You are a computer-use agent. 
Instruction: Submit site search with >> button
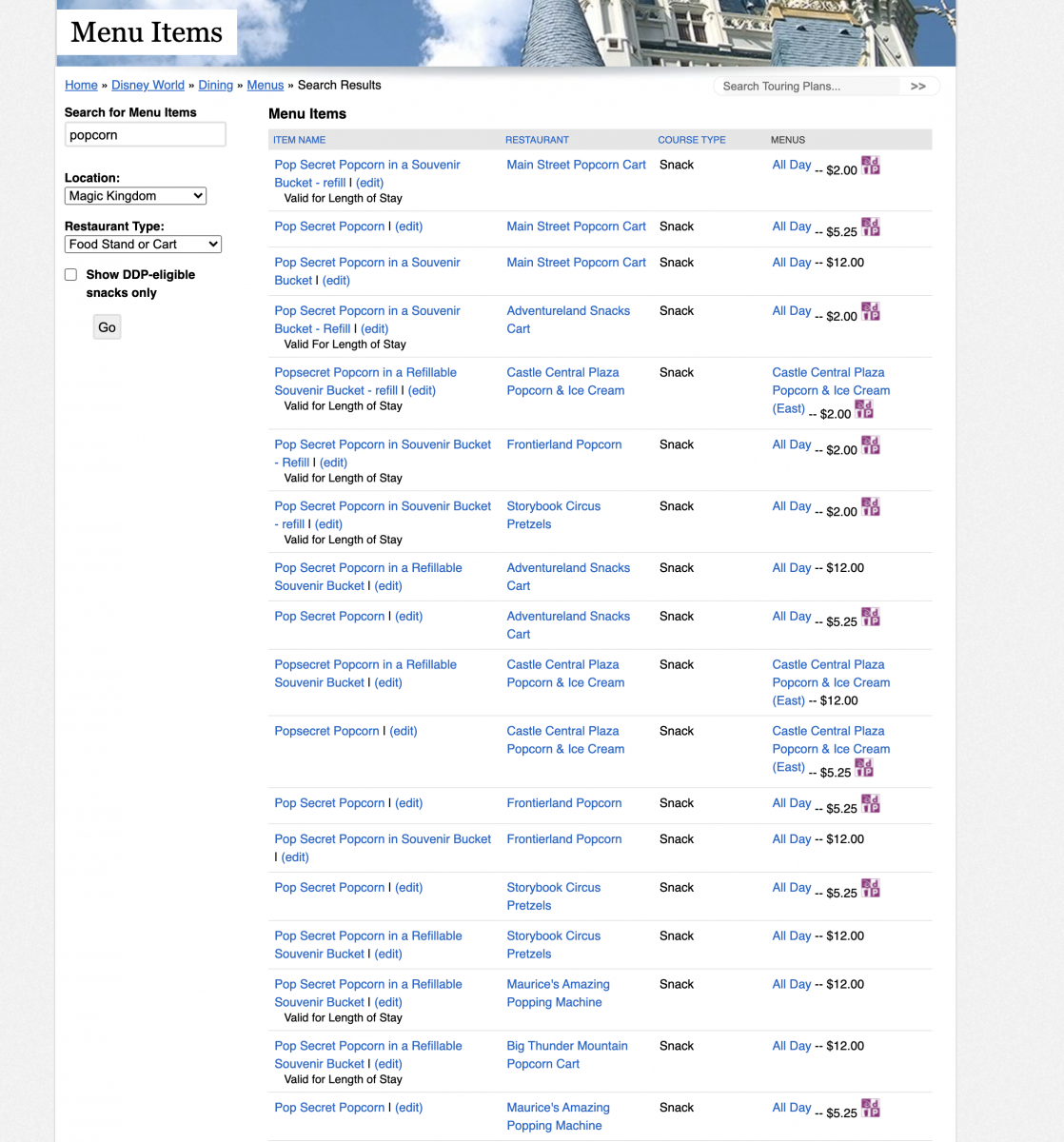917,87
